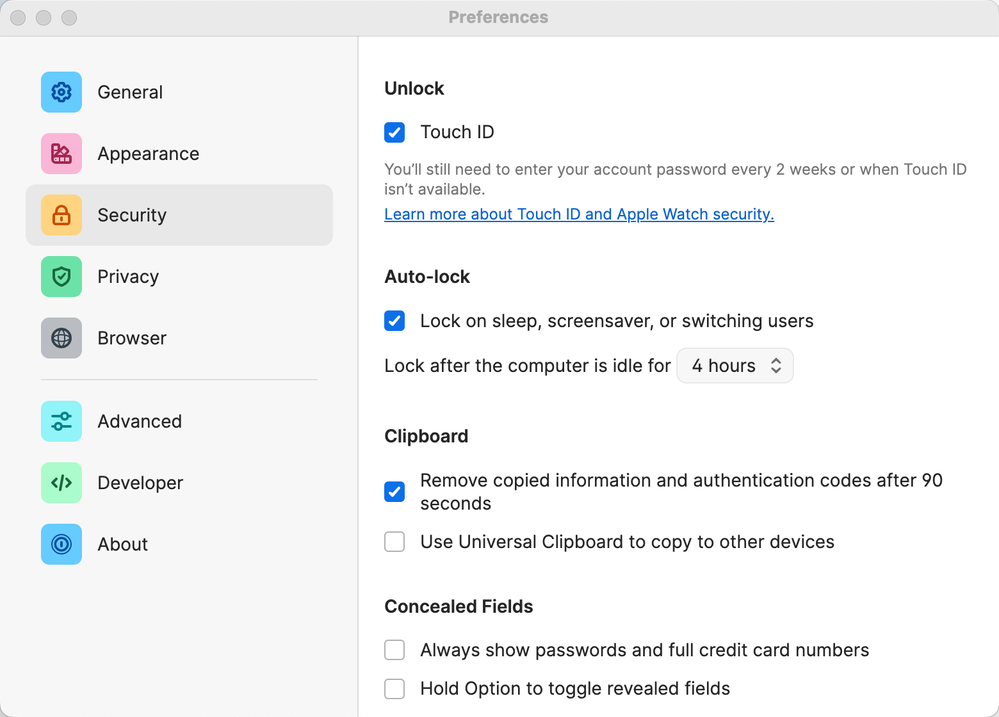The width and height of the screenshot is (999, 717).
Task: Click the General gear icon
Action: click(x=61, y=92)
